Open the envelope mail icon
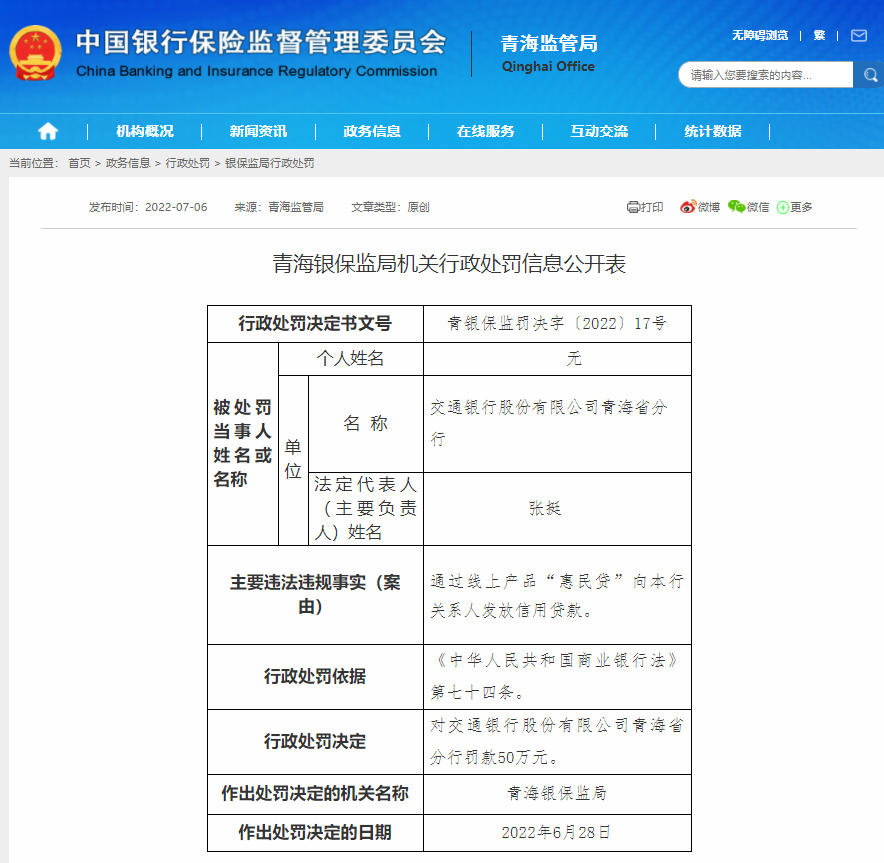The width and height of the screenshot is (884, 863). 858,35
